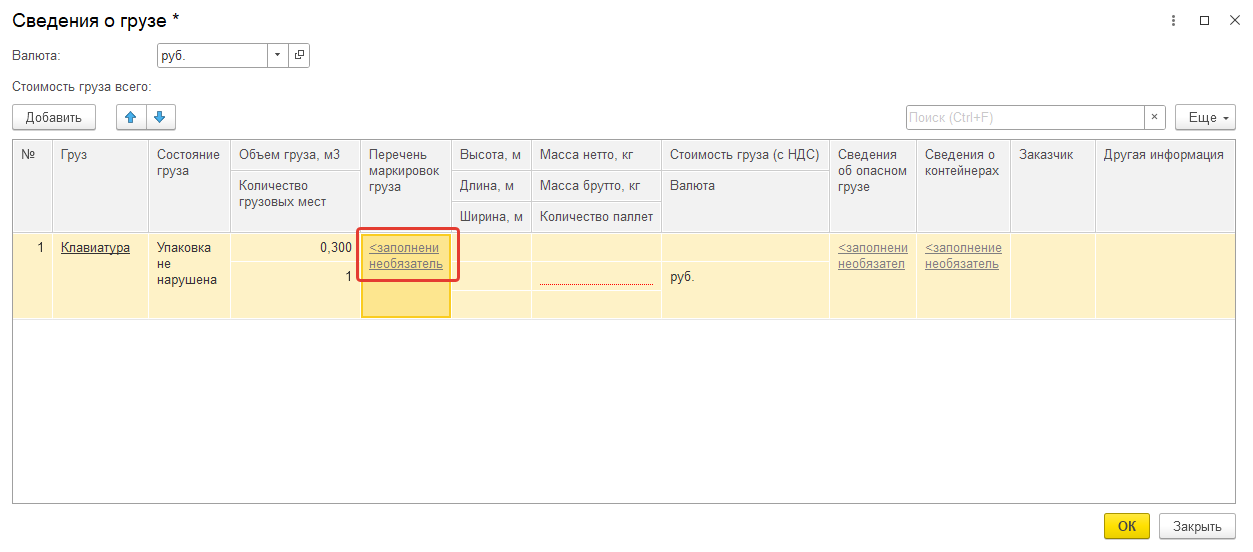Click the currency field showing руб.
Screen dimensions: 1253x552
[212, 55]
